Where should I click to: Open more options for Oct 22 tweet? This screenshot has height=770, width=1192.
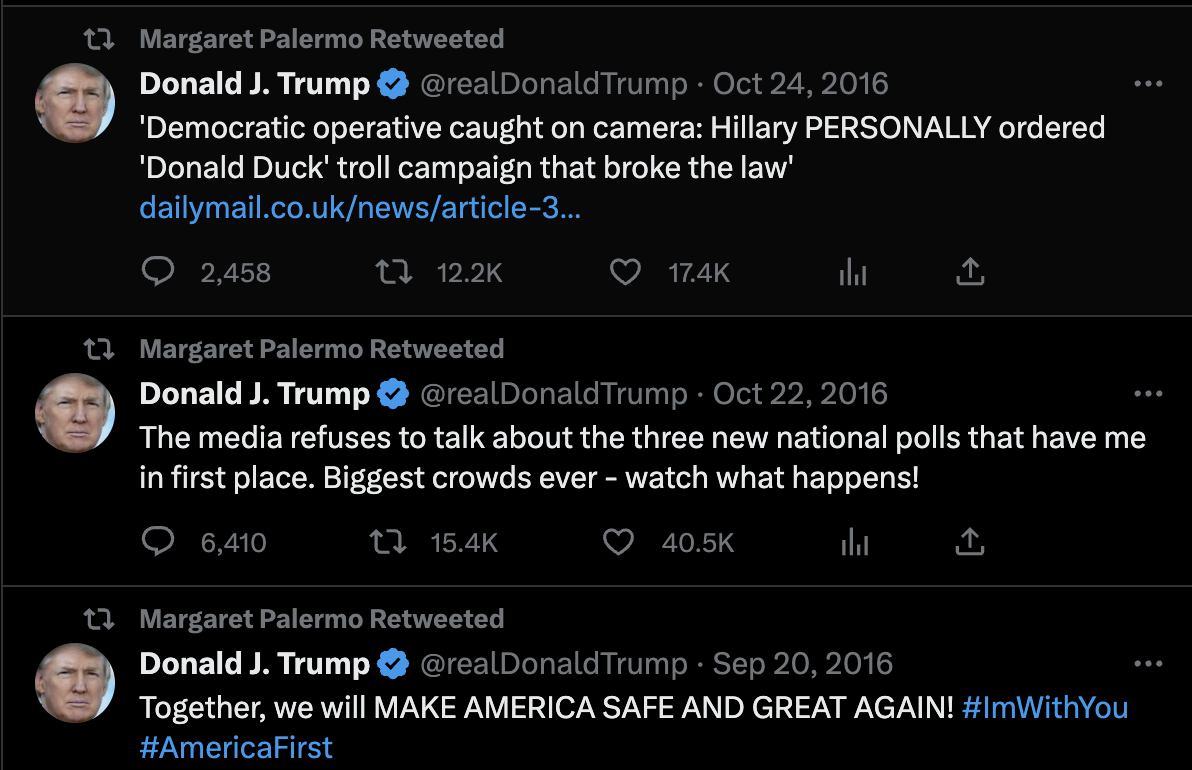1148,395
